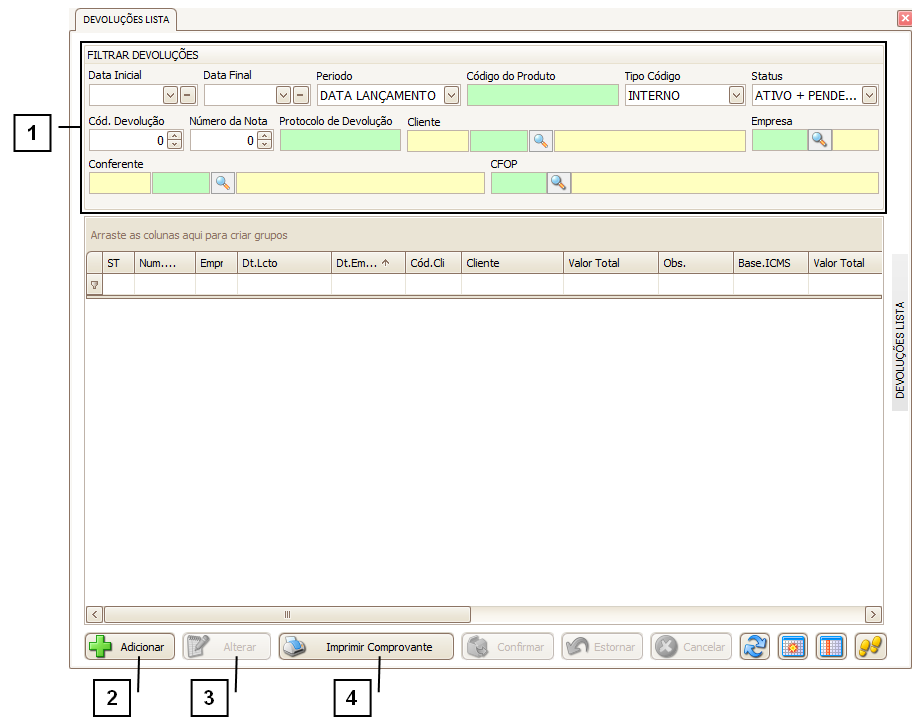Switch to the Devoluções Lista top tab
The width and height of the screenshot is (922, 725).
[x=126, y=19]
